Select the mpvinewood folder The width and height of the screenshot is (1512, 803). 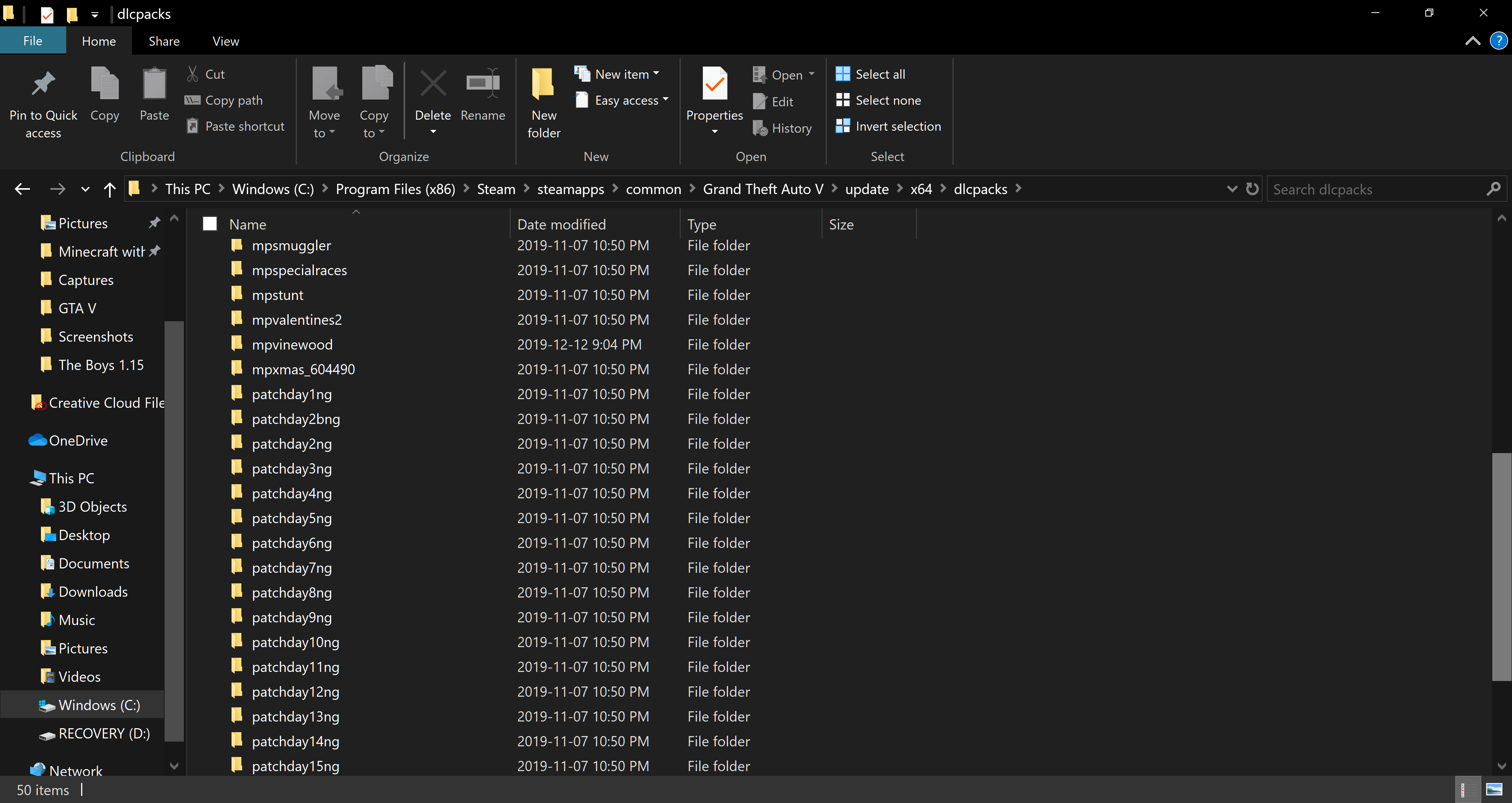coord(292,344)
